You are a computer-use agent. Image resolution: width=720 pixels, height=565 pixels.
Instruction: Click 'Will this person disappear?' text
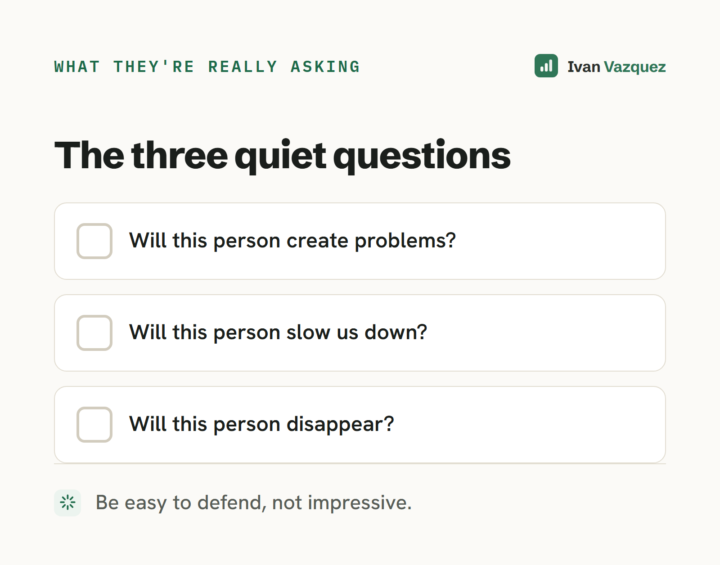[x=261, y=424]
